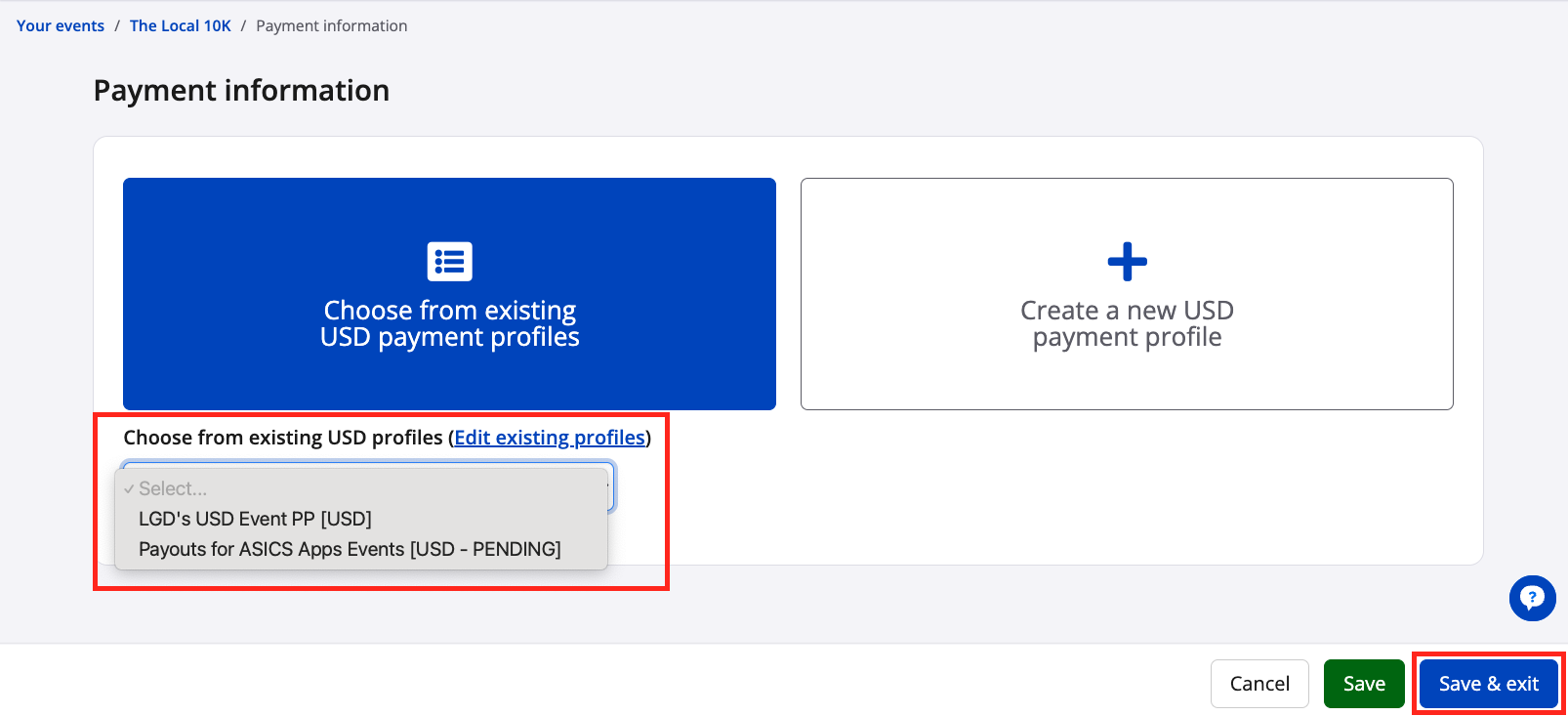Pick the "Select..." placeholder option

coord(173,488)
